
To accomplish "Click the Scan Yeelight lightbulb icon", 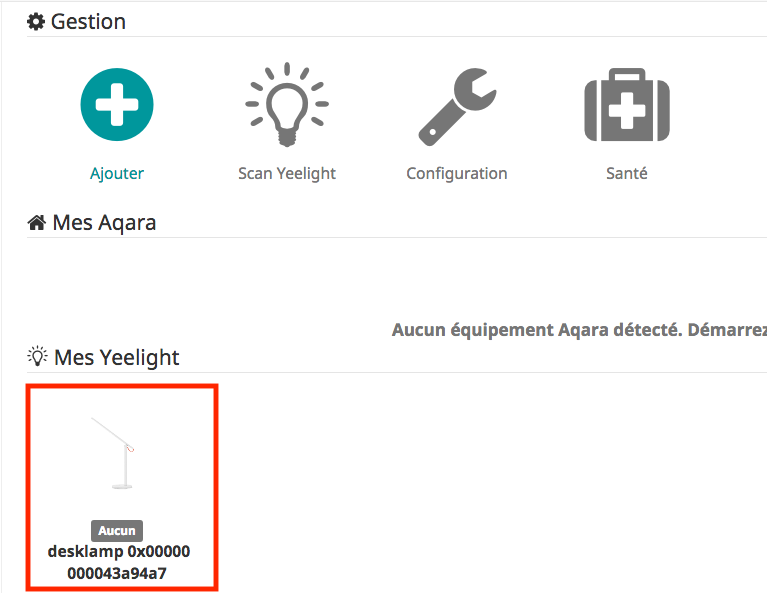I will coord(287,105).
